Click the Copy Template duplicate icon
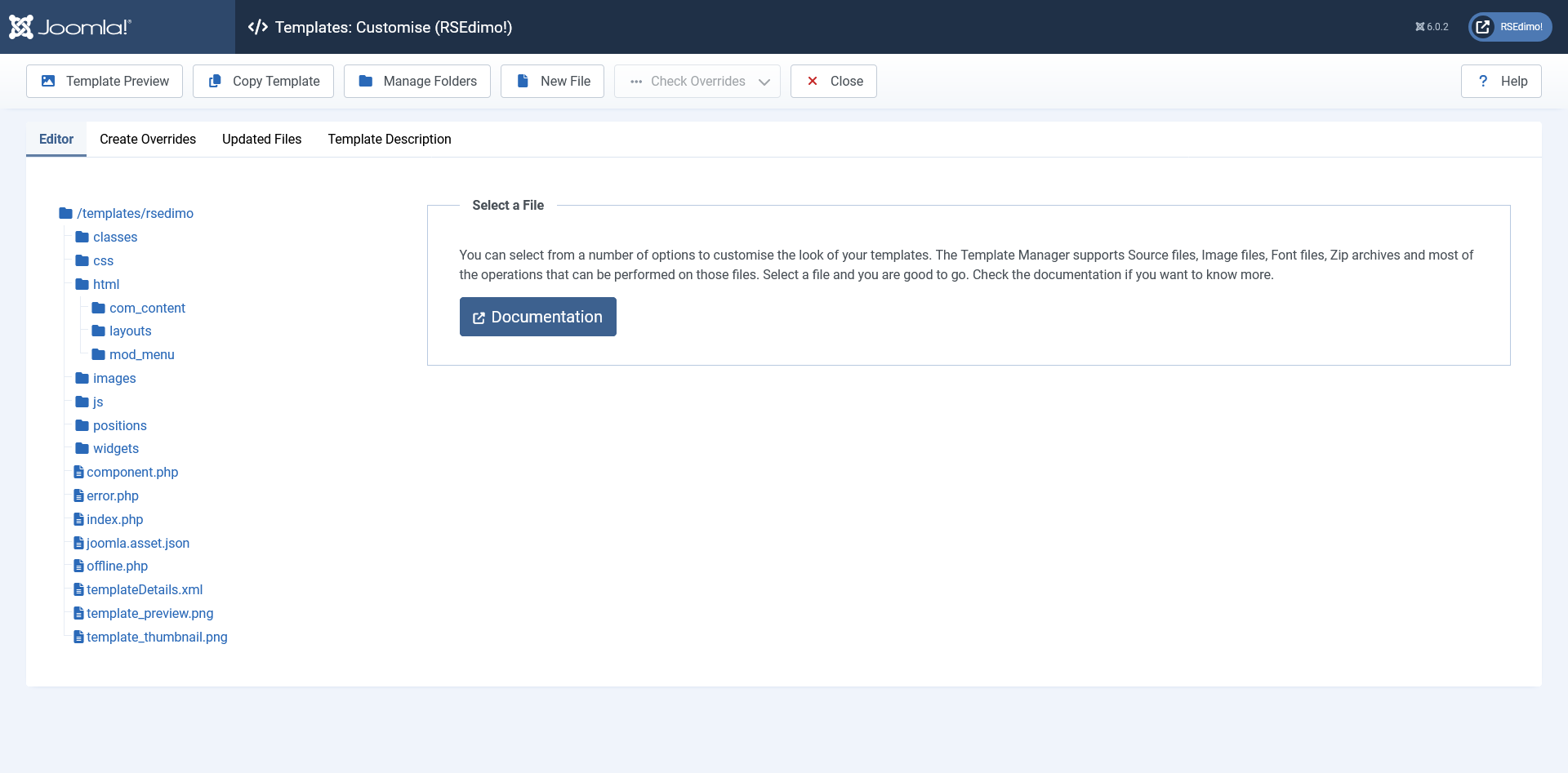Viewport: 1568px width, 773px height. (215, 81)
